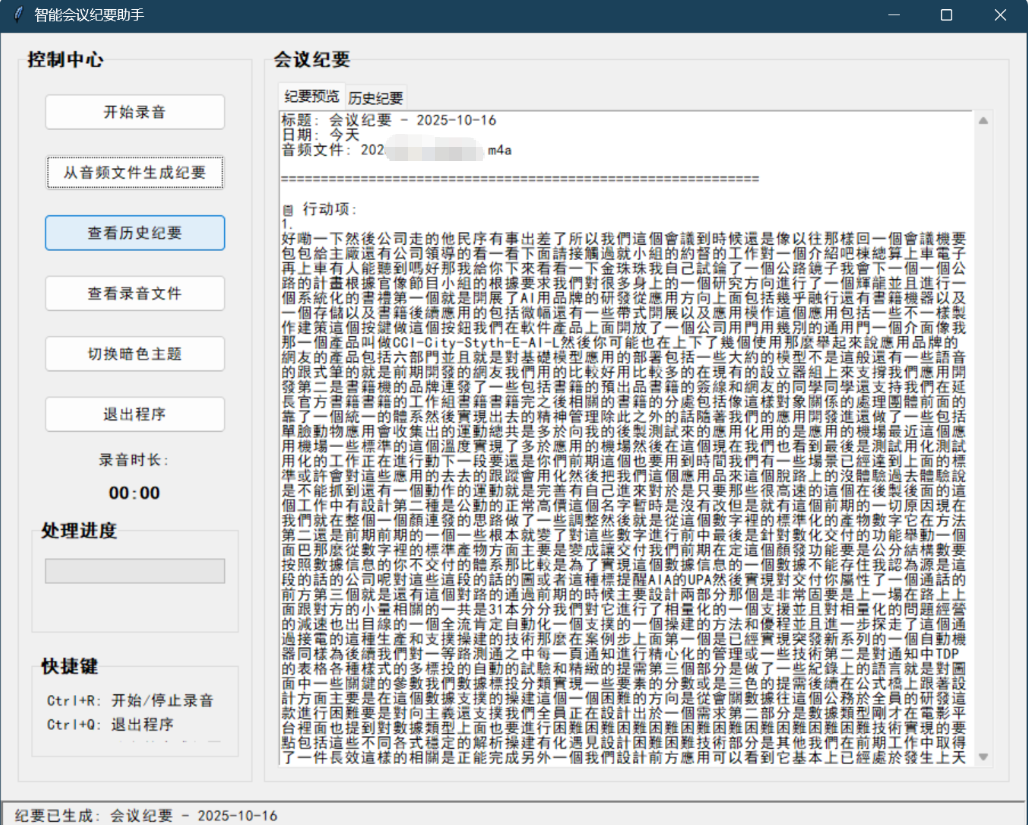The image size is (1028, 825).
Task: Click the feather app icon in title bar
Action: [x=18, y=14]
